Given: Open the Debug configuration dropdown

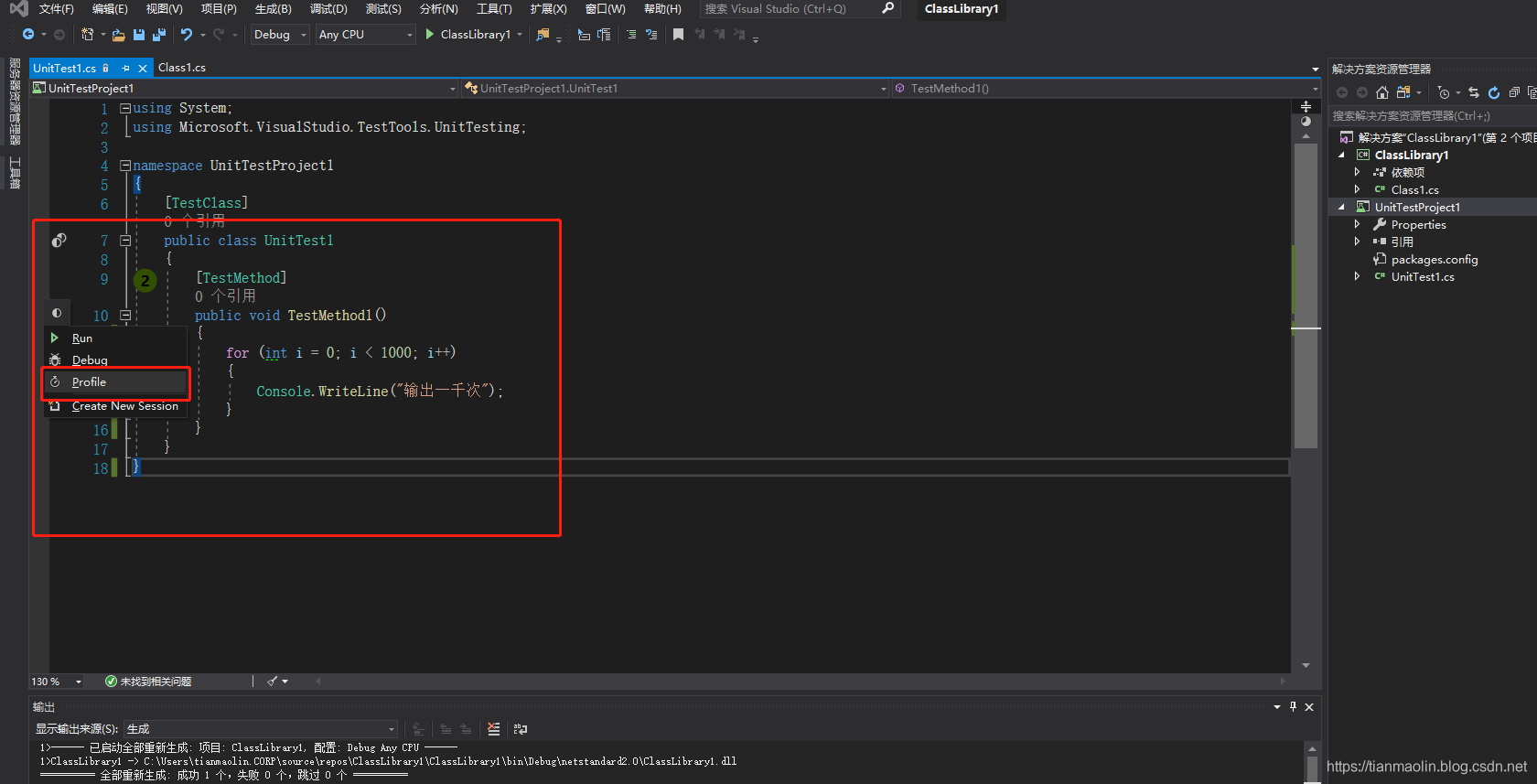Looking at the screenshot, I should click(x=280, y=35).
